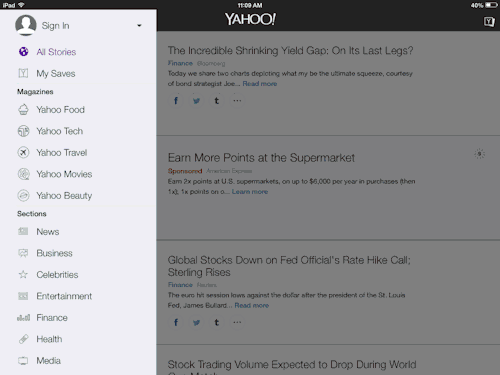500x375 pixels.
Task: Expand the account dropdown arrow
Action: (139, 25)
